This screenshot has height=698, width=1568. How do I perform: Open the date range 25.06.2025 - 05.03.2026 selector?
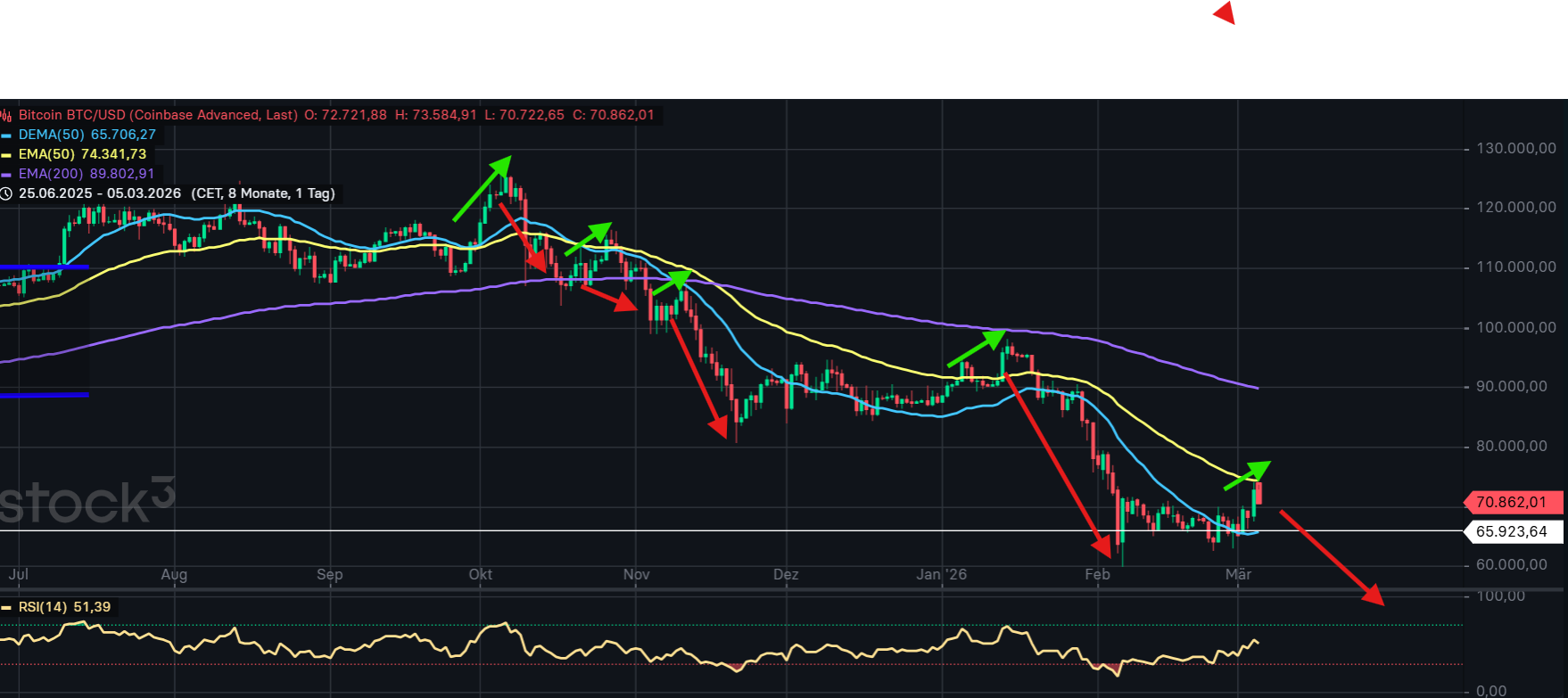[x=100, y=193]
